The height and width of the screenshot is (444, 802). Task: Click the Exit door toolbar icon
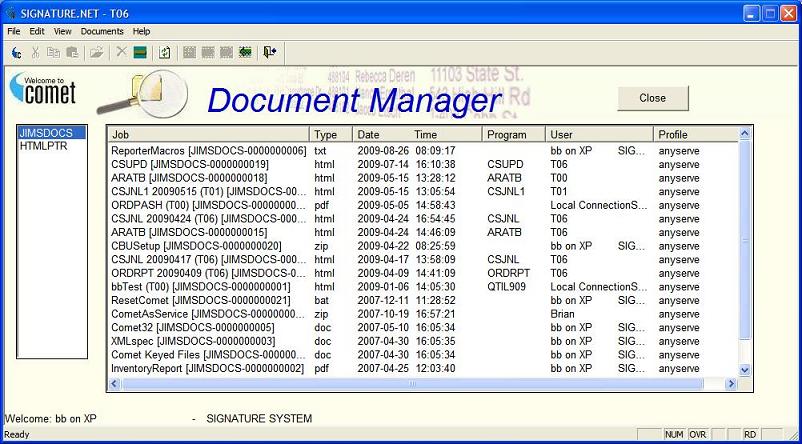(270, 52)
